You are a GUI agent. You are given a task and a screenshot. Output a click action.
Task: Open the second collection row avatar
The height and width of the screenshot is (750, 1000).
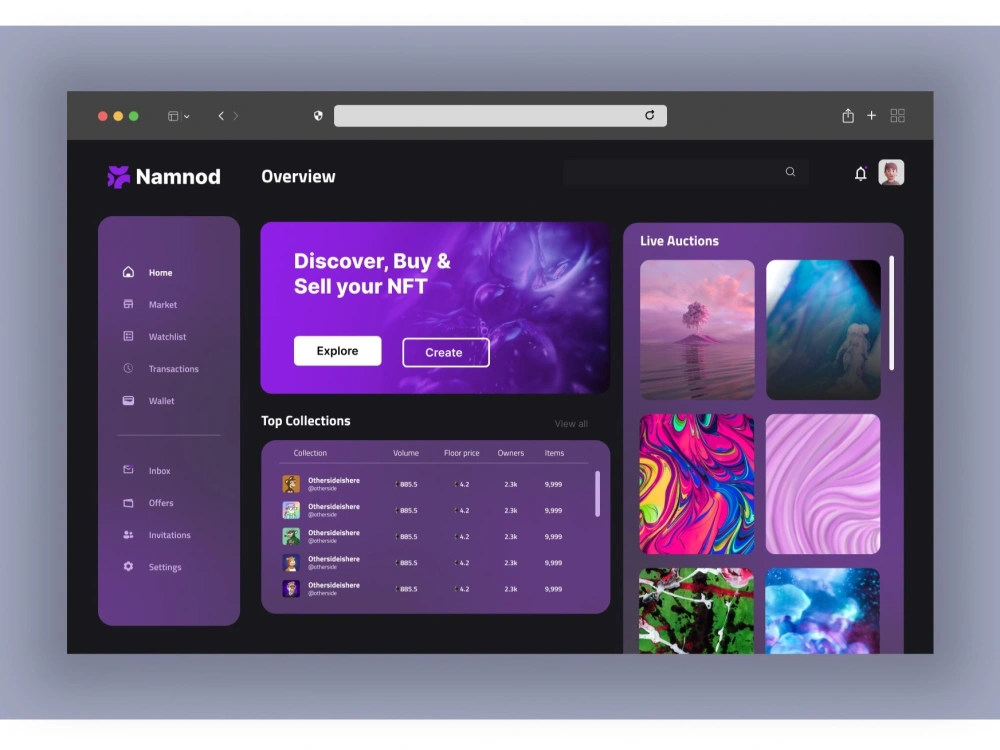click(x=291, y=510)
